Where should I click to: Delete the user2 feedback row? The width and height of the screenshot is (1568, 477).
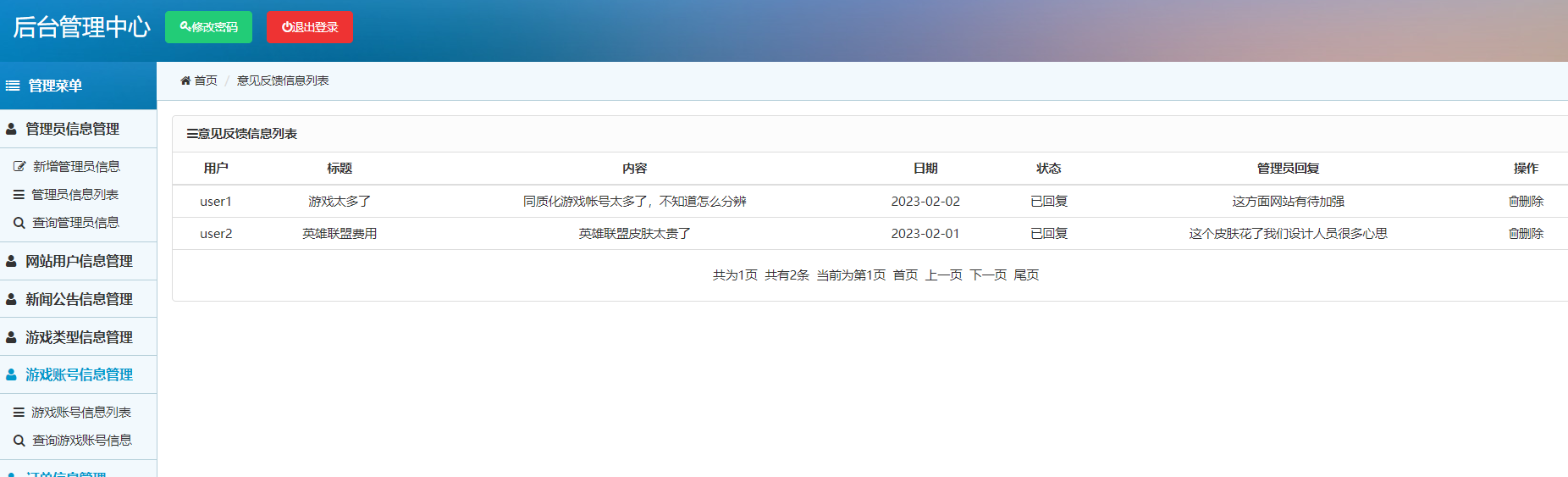click(x=1527, y=234)
